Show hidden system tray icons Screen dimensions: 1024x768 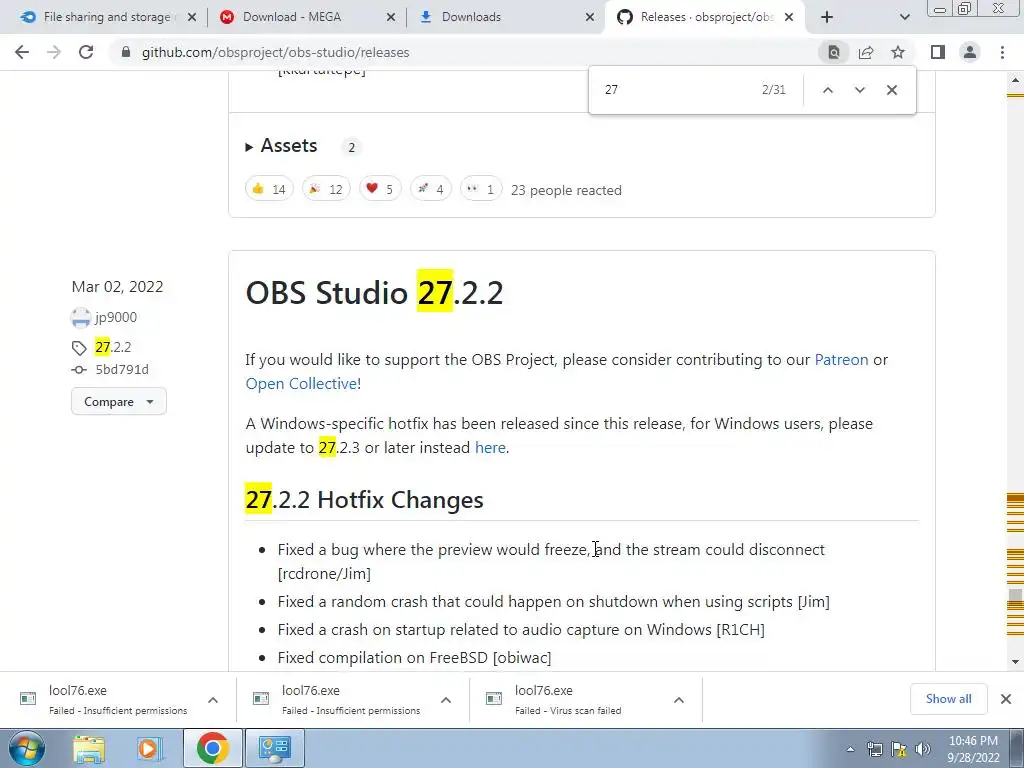pyautogui.click(x=850, y=750)
